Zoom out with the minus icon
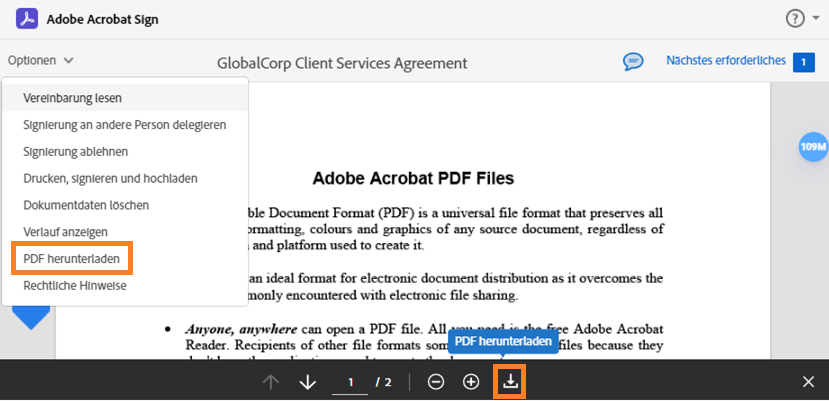This screenshot has height=401, width=829. tap(436, 382)
